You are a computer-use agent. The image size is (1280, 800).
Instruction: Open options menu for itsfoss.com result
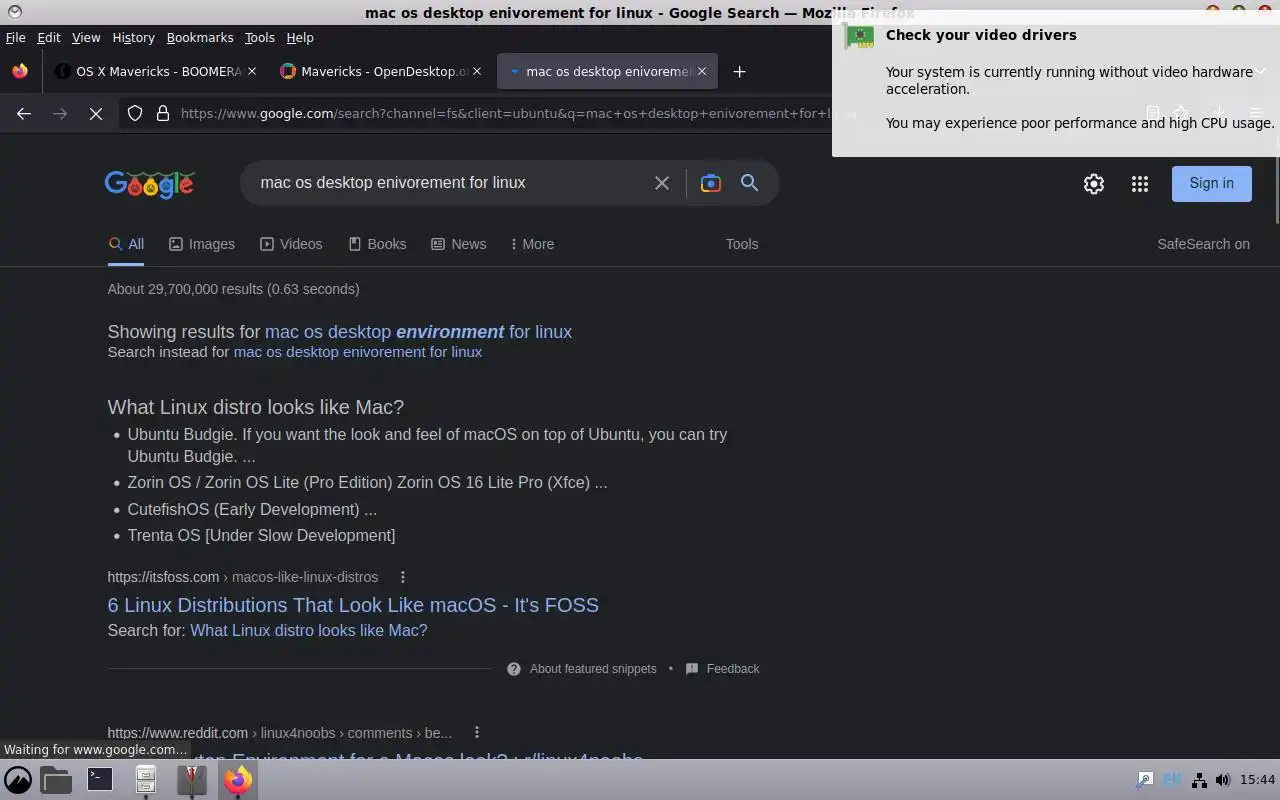point(403,577)
